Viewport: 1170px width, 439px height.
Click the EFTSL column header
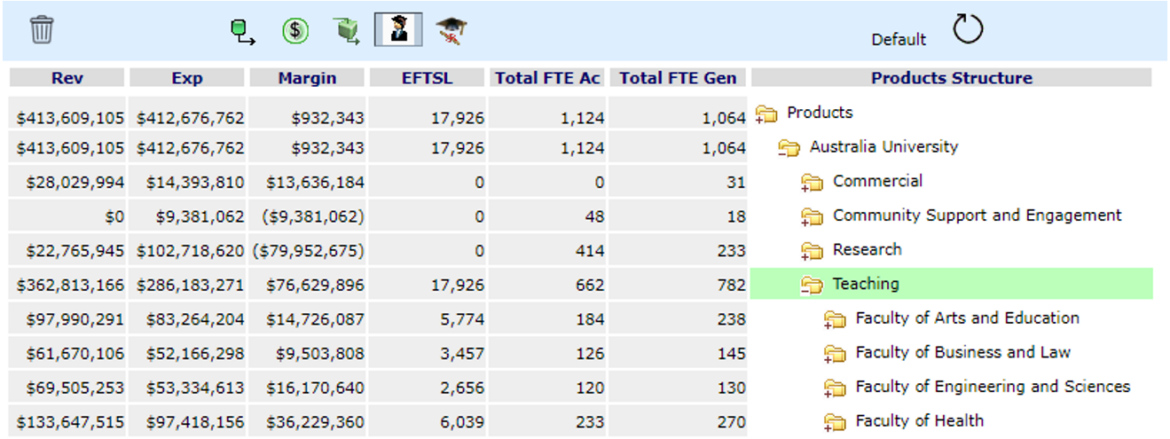click(427, 78)
